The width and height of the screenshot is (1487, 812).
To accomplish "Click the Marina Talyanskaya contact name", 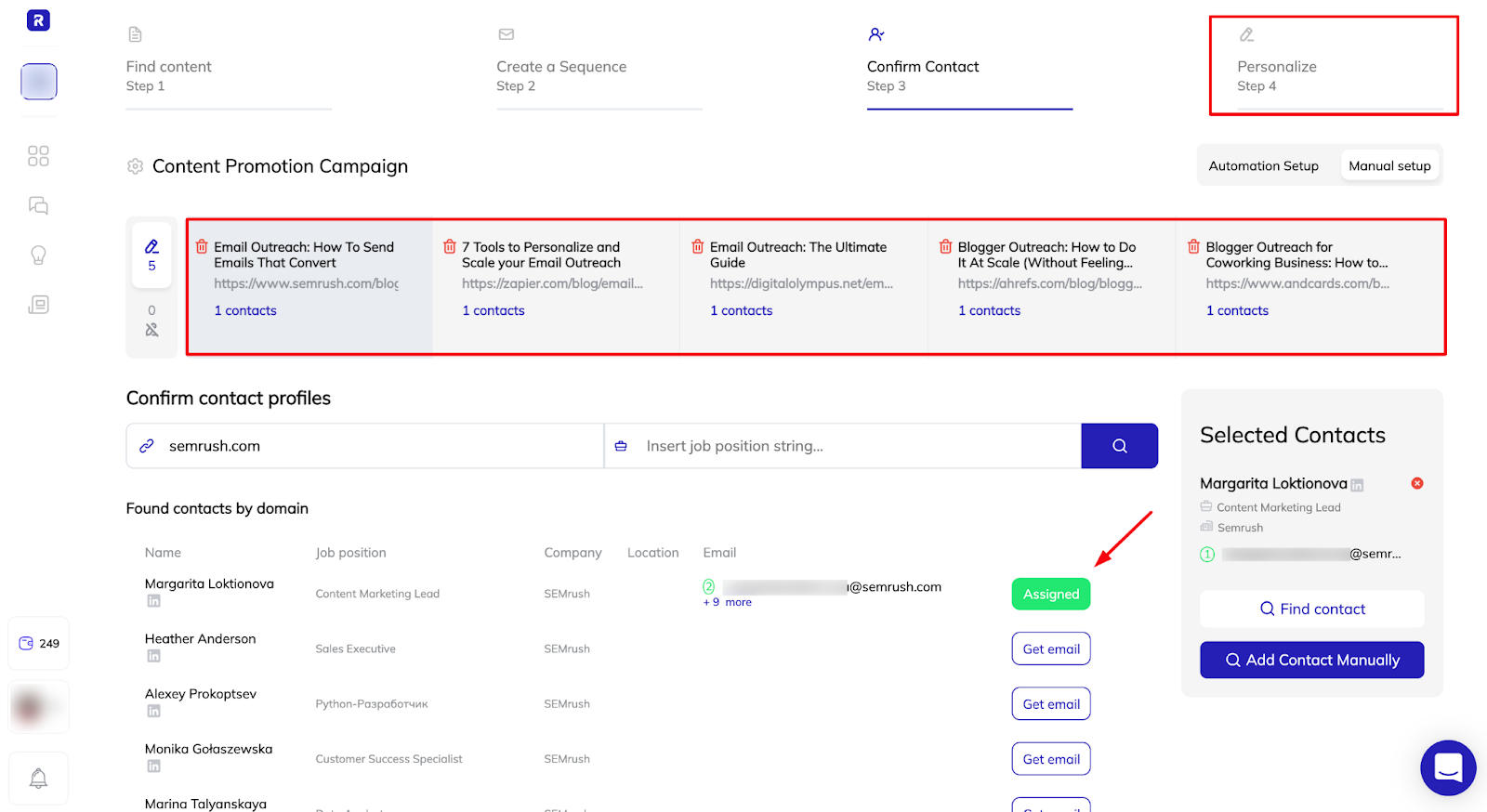I will tap(205, 805).
